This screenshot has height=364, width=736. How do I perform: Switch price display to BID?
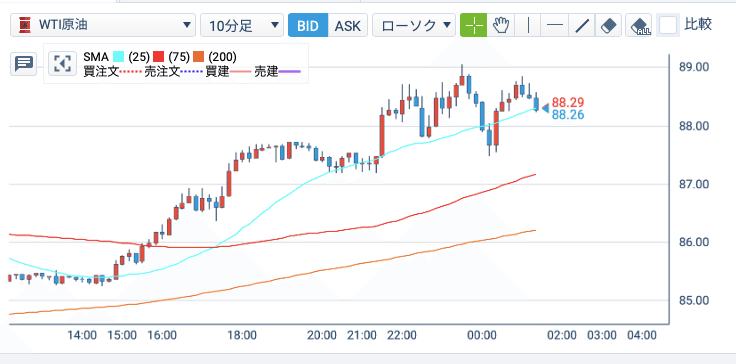pos(308,25)
